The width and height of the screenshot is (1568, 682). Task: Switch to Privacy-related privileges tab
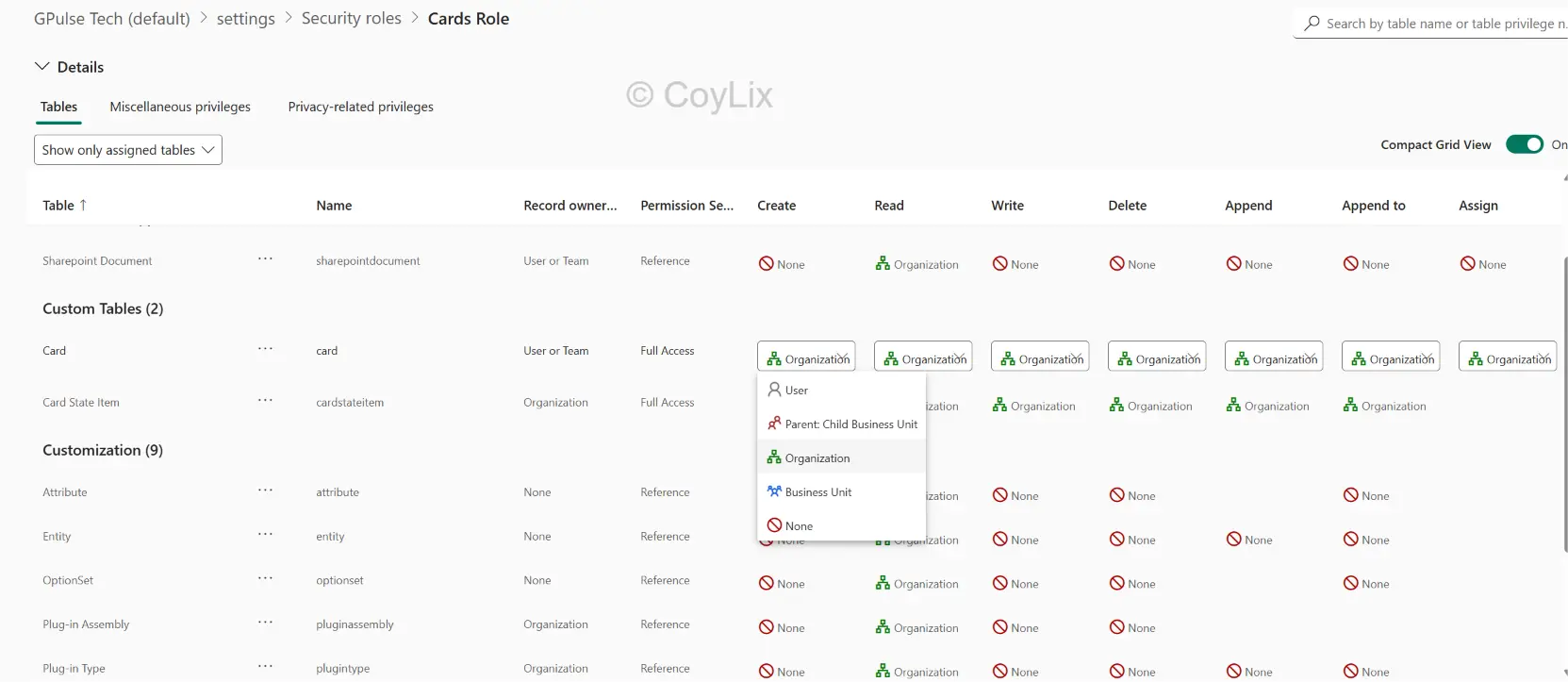[360, 107]
